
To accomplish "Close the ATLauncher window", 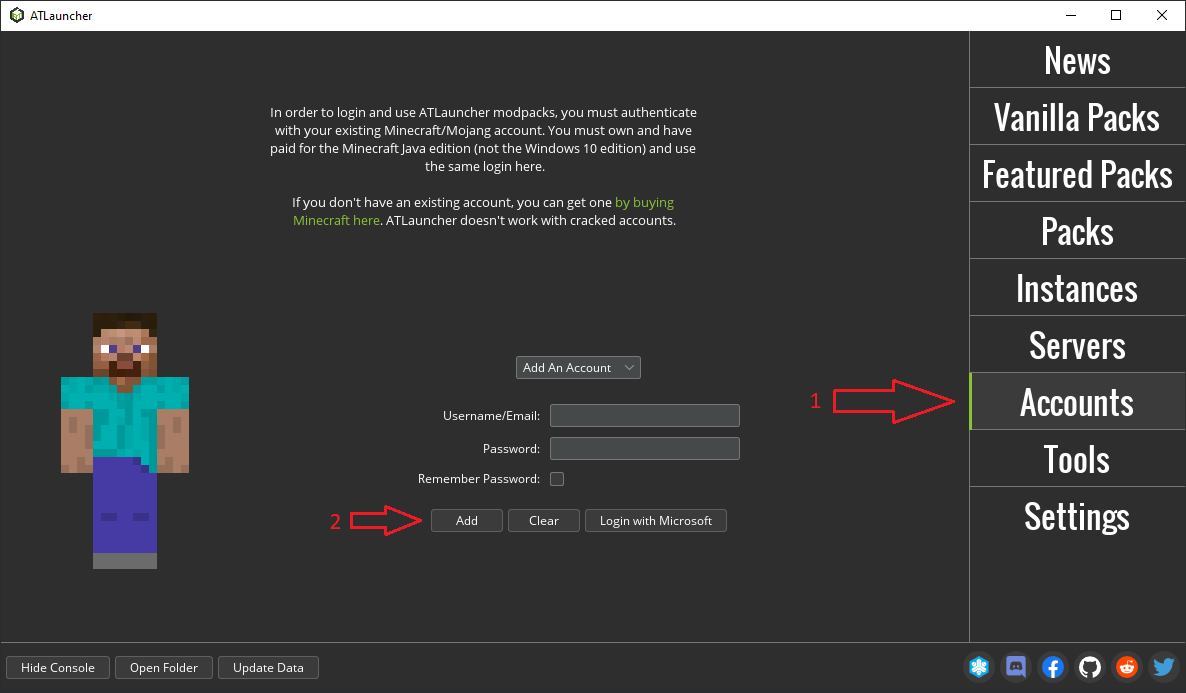I will click(1162, 15).
